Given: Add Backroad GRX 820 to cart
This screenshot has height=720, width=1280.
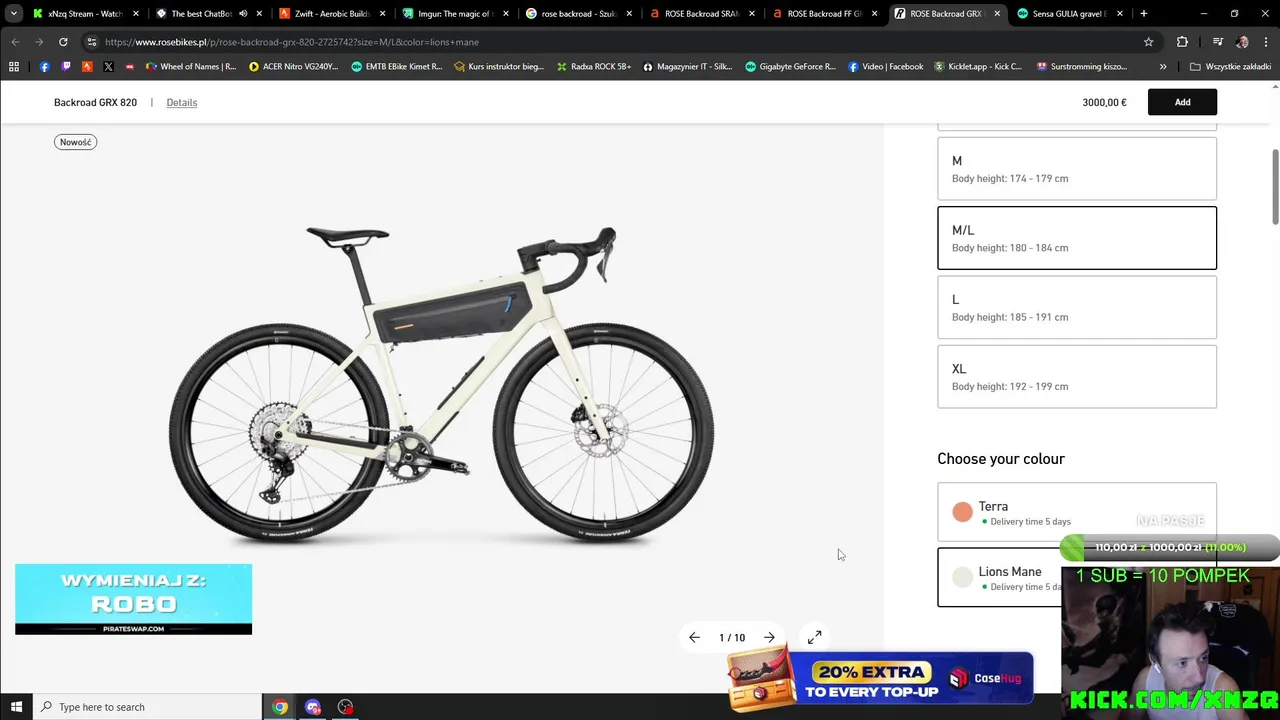Looking at the screenshot, I should tap(1182, 102).
